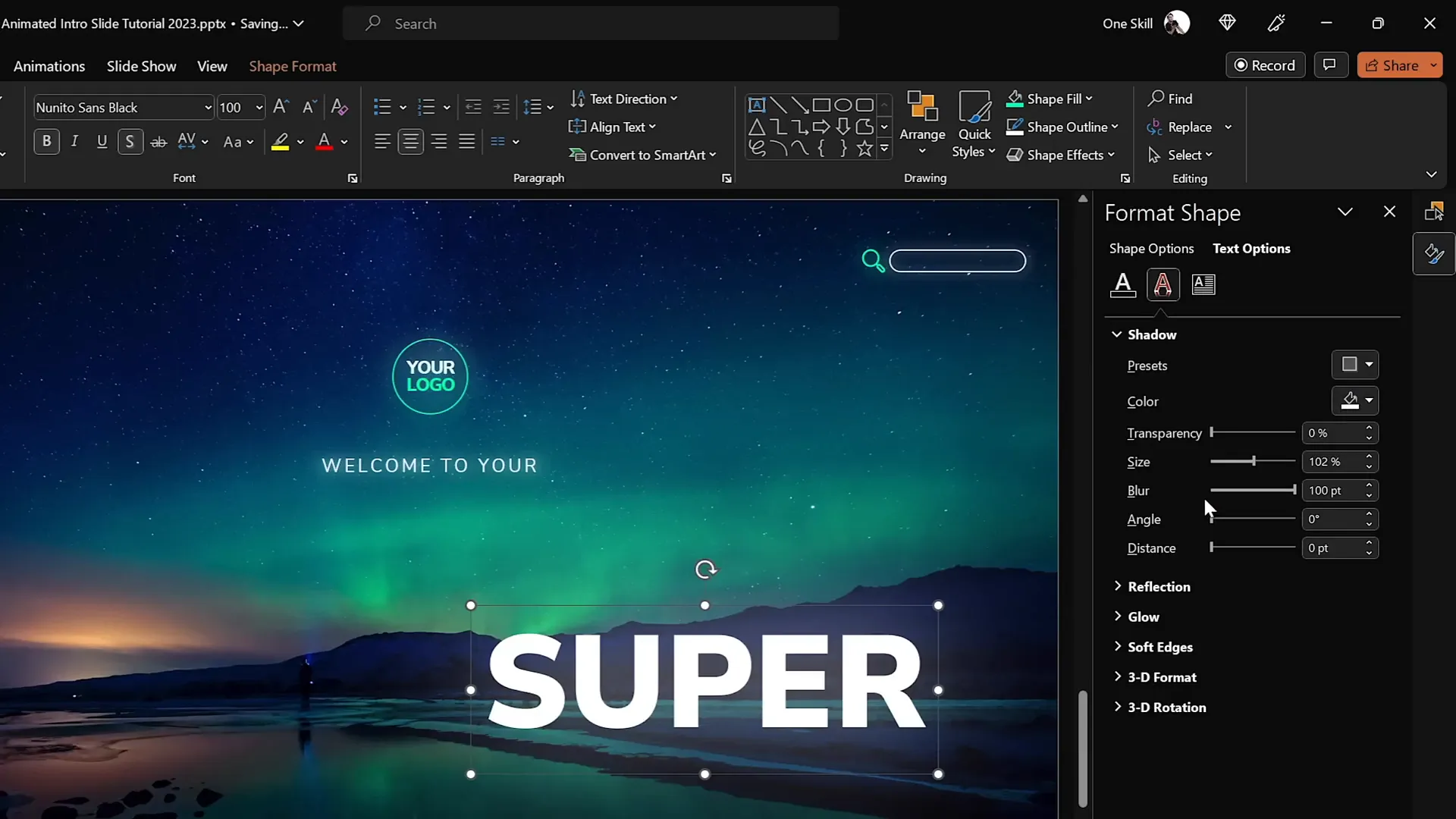Open Shadow Presets dropdown
This screenshot has width=1456, height=819.
[1355, 365]
